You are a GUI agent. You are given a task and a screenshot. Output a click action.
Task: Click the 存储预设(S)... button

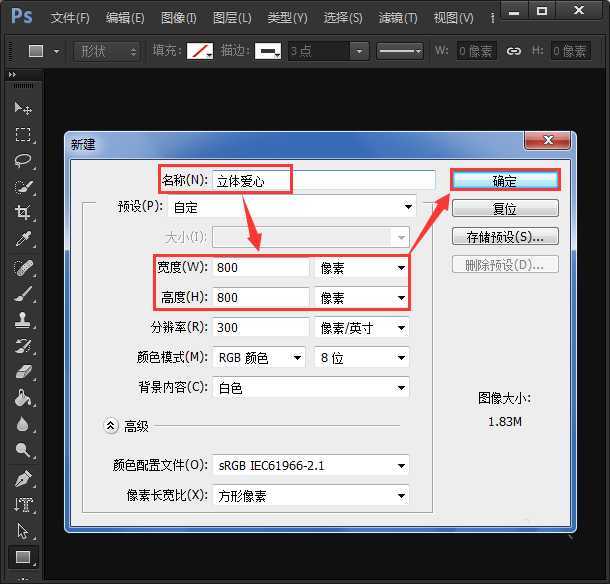[505, 237]
